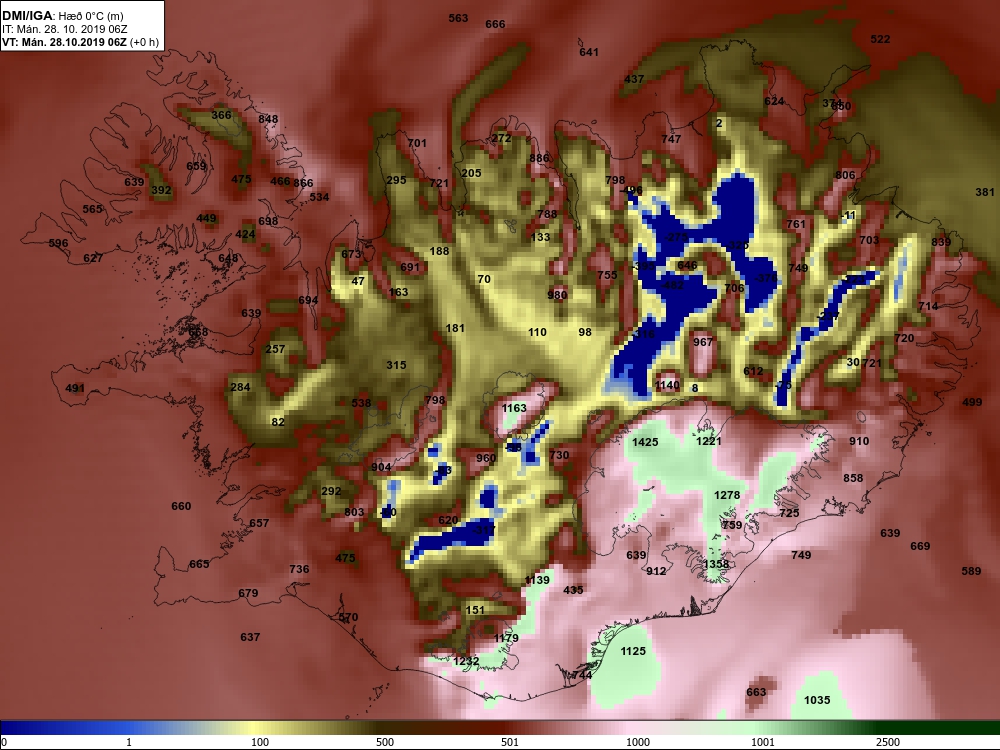Image resolution: width=1000 pixels, height=750 pixels.
Task: Click the color scale label 100
Action: pos(260,742)
